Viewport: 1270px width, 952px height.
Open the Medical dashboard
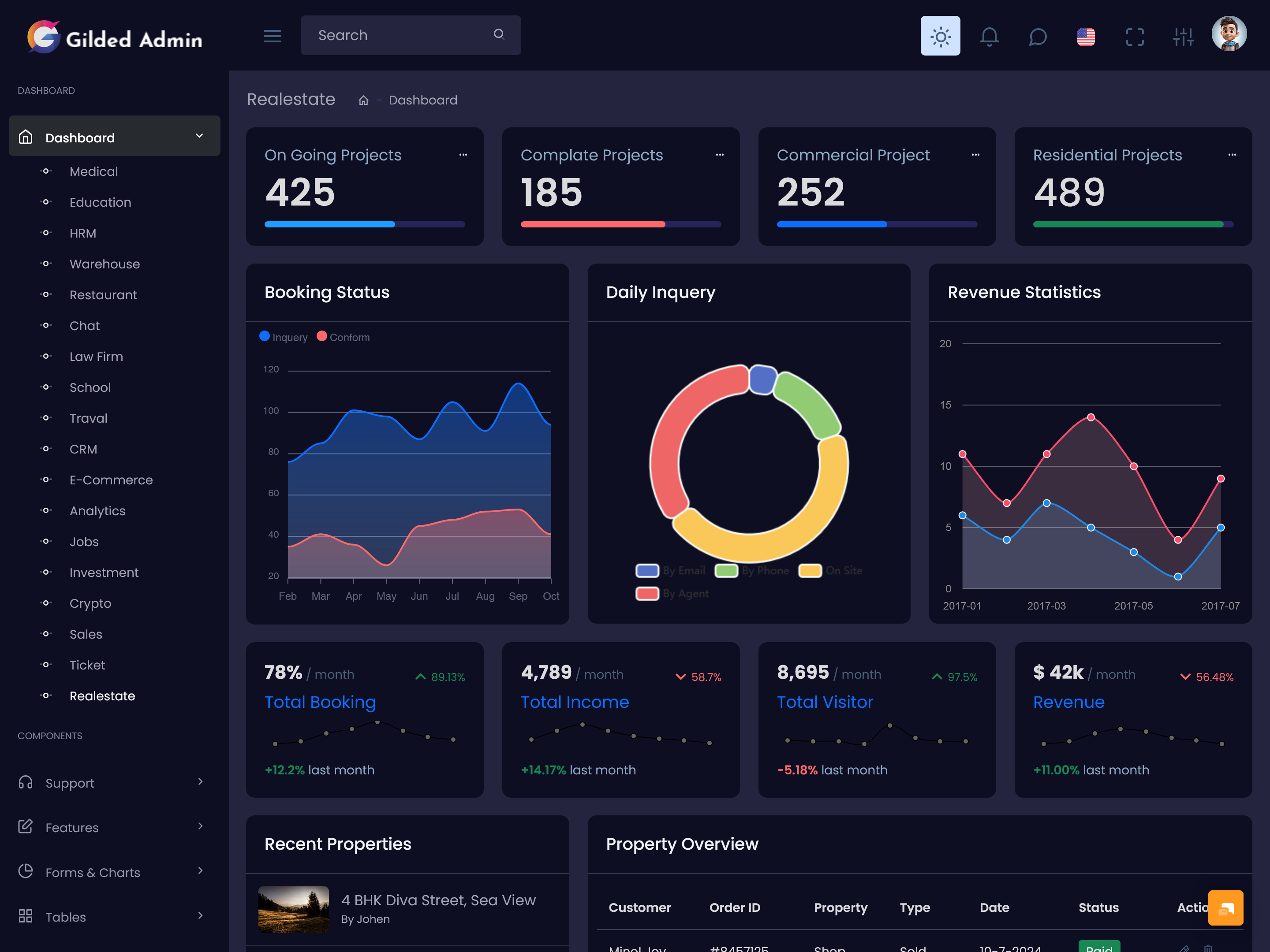click(93, 171)
